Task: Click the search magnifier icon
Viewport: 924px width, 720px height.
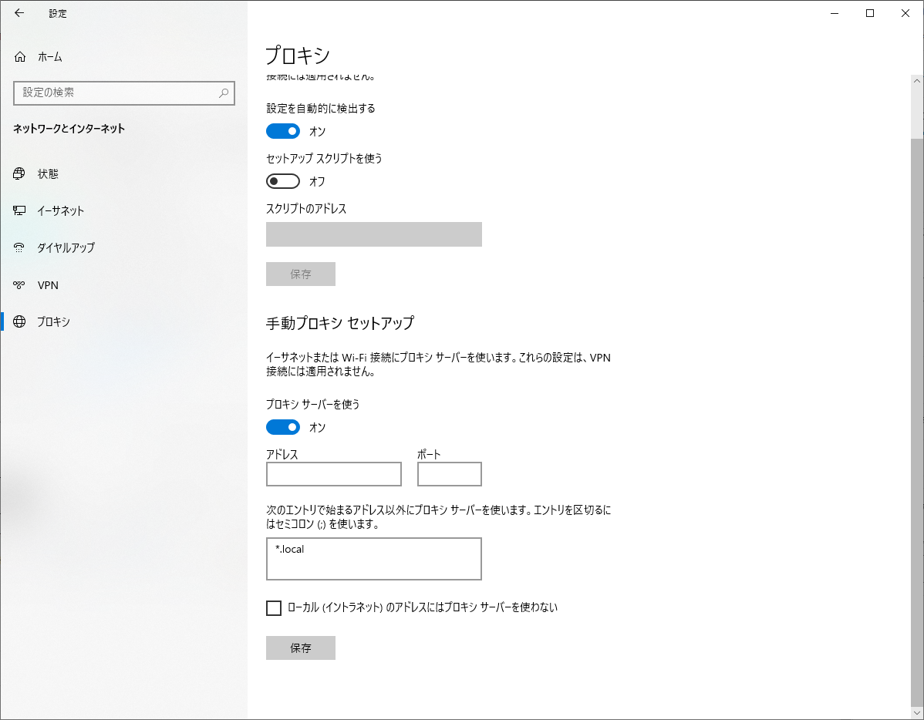Action: (224, 93)
